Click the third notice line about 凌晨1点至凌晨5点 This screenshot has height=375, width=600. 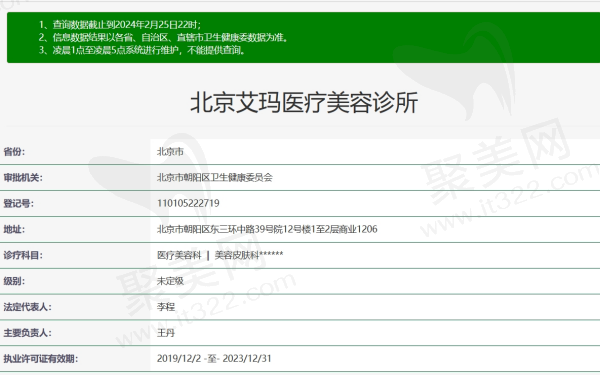[142, 50]
